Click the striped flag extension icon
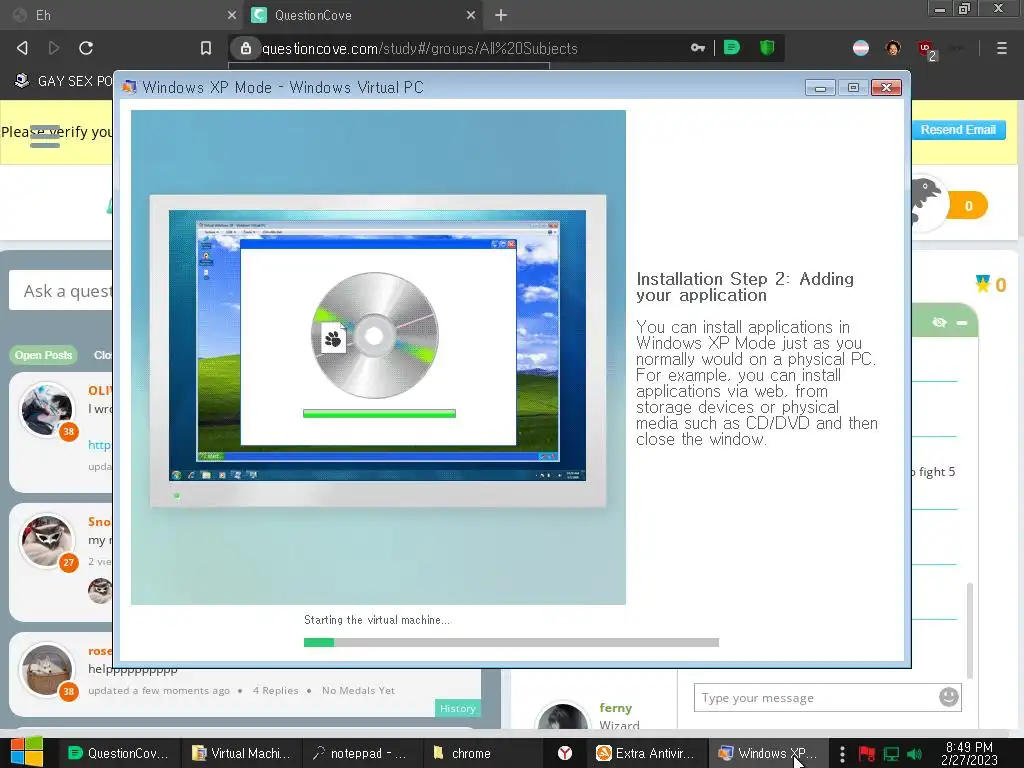Screen dimensions: 1024x768 coord(861,48)
